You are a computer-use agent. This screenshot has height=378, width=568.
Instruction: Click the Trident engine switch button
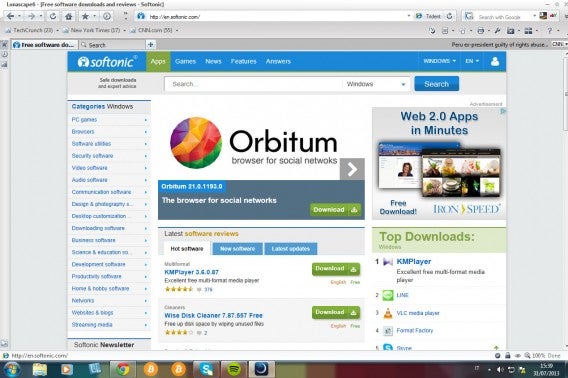pos(429,16)
